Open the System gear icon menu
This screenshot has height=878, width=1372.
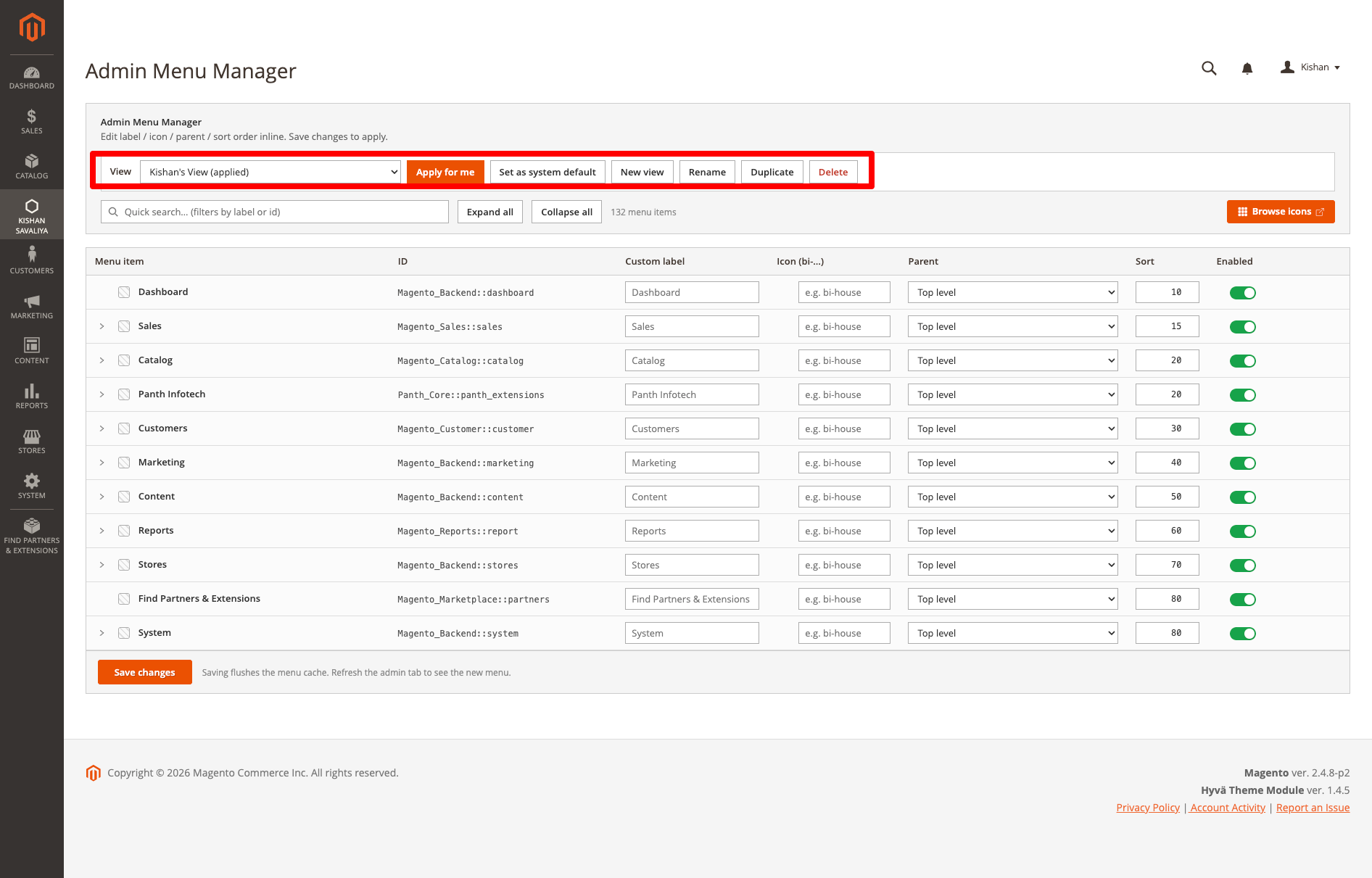coord(32,486)
